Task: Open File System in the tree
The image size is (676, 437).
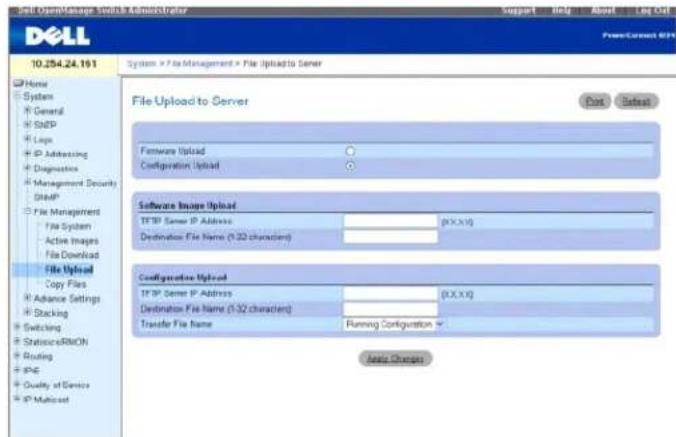Action: tap(68, 226)
